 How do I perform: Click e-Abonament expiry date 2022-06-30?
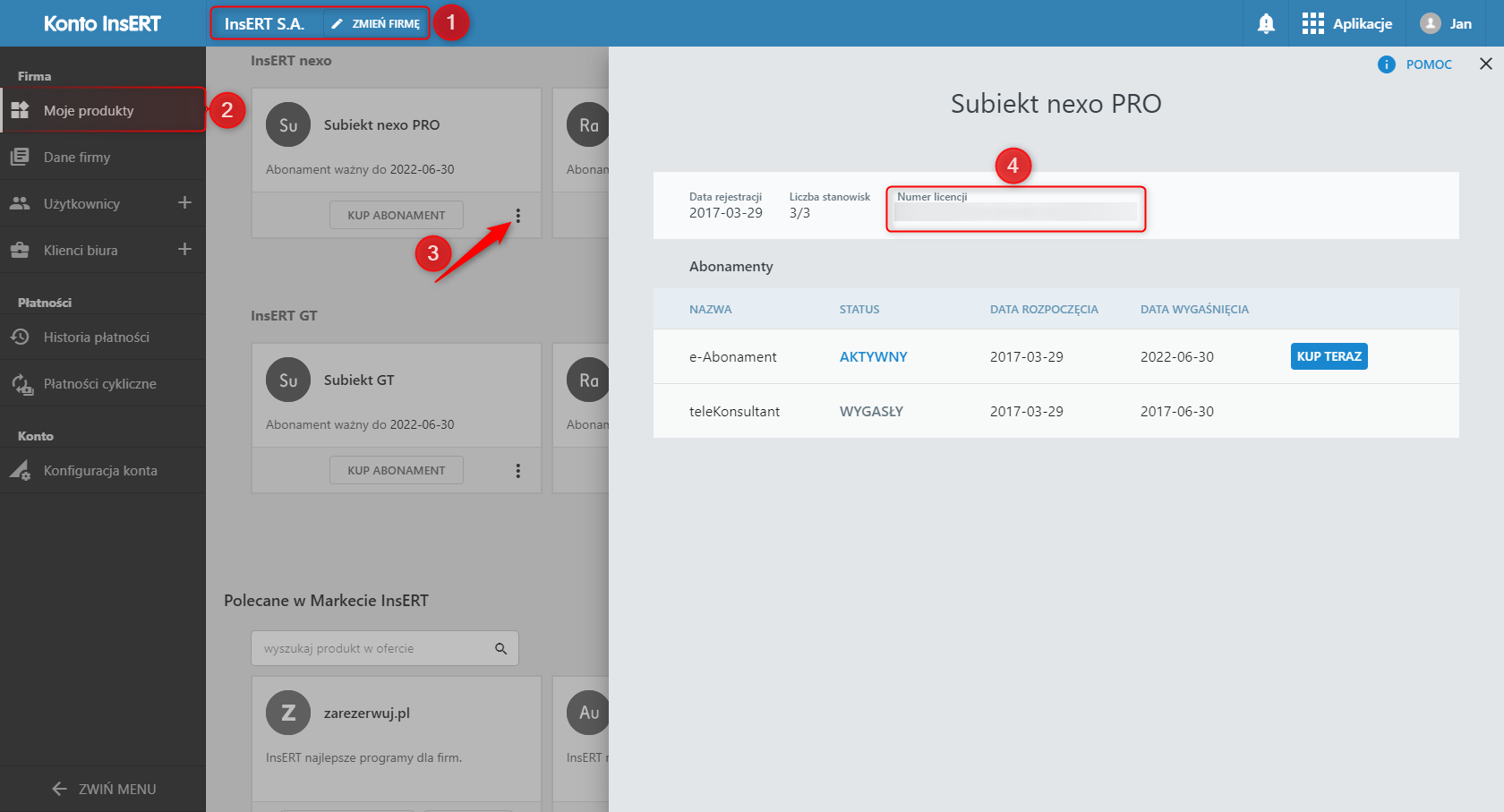[1177, 356]
